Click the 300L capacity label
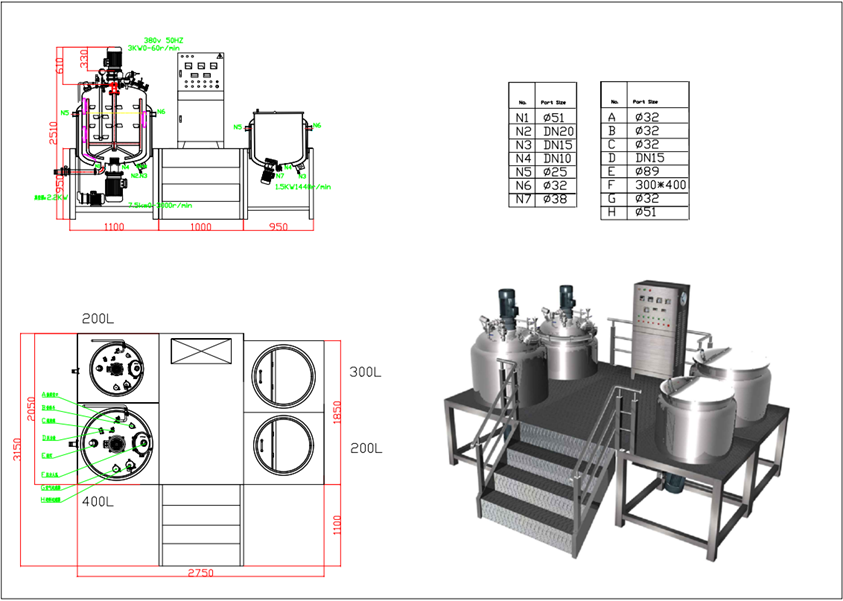 (364, 372)
